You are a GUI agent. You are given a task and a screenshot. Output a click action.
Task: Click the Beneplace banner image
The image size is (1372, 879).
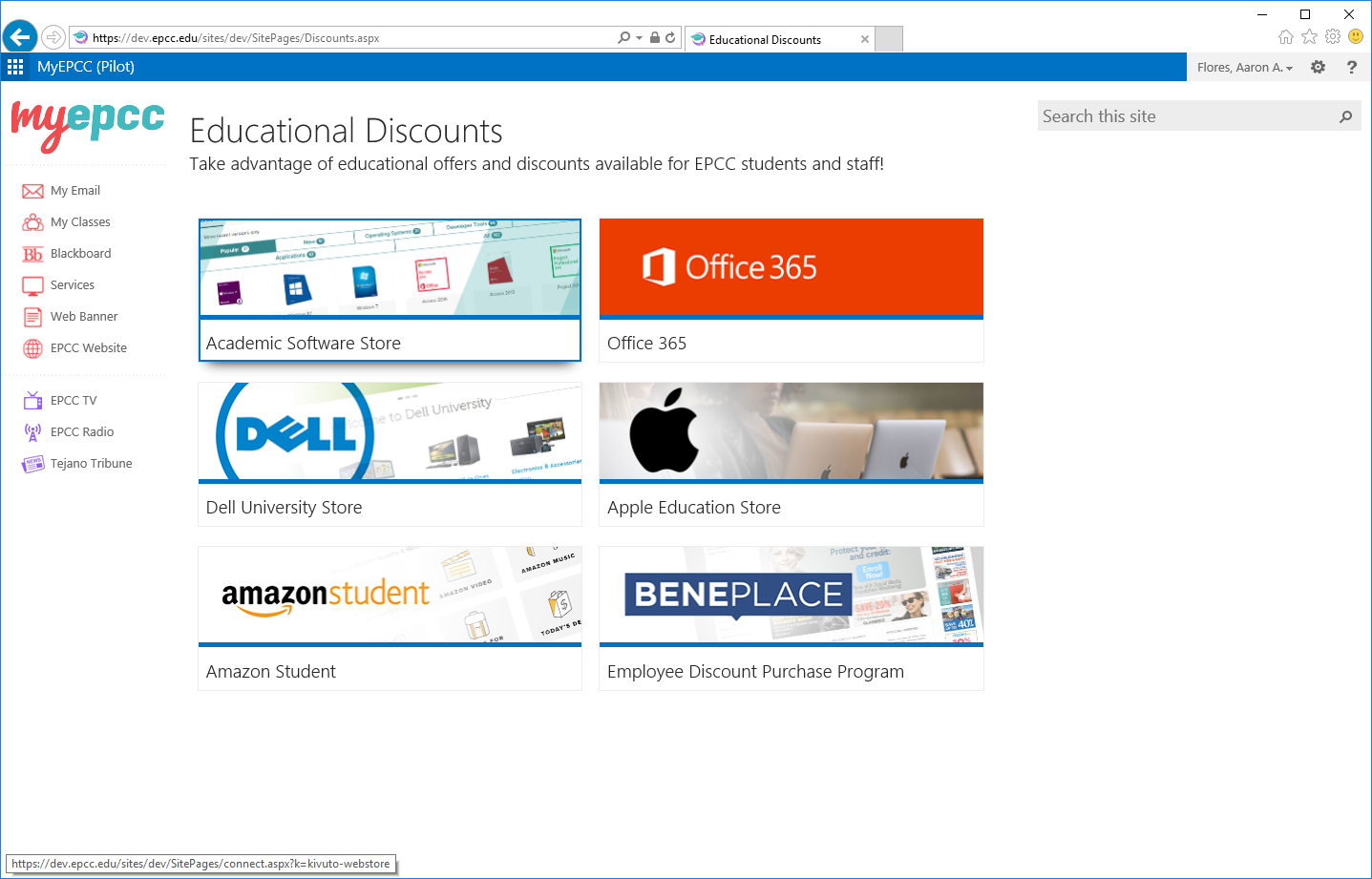[x=792, y=595]
